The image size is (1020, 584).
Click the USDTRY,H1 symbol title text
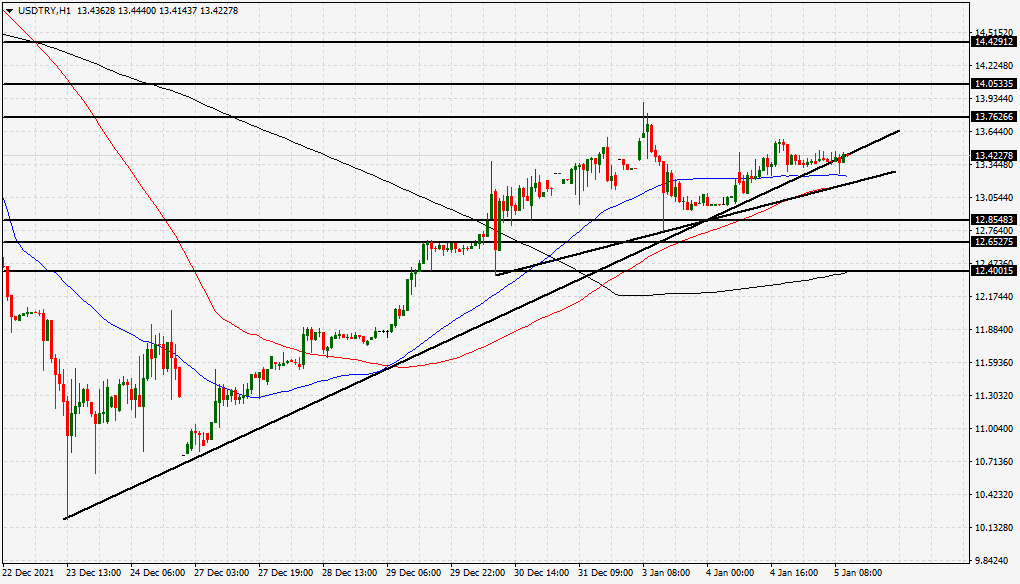tap(44, 11)
